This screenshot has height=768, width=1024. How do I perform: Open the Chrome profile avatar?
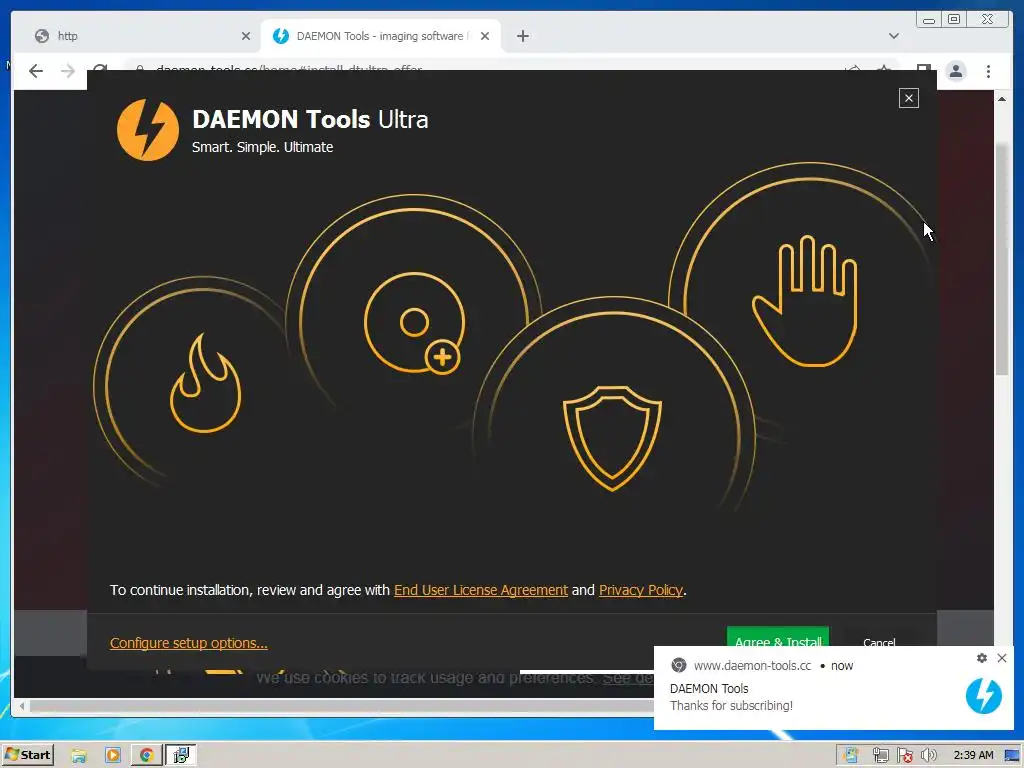[955, 71]
